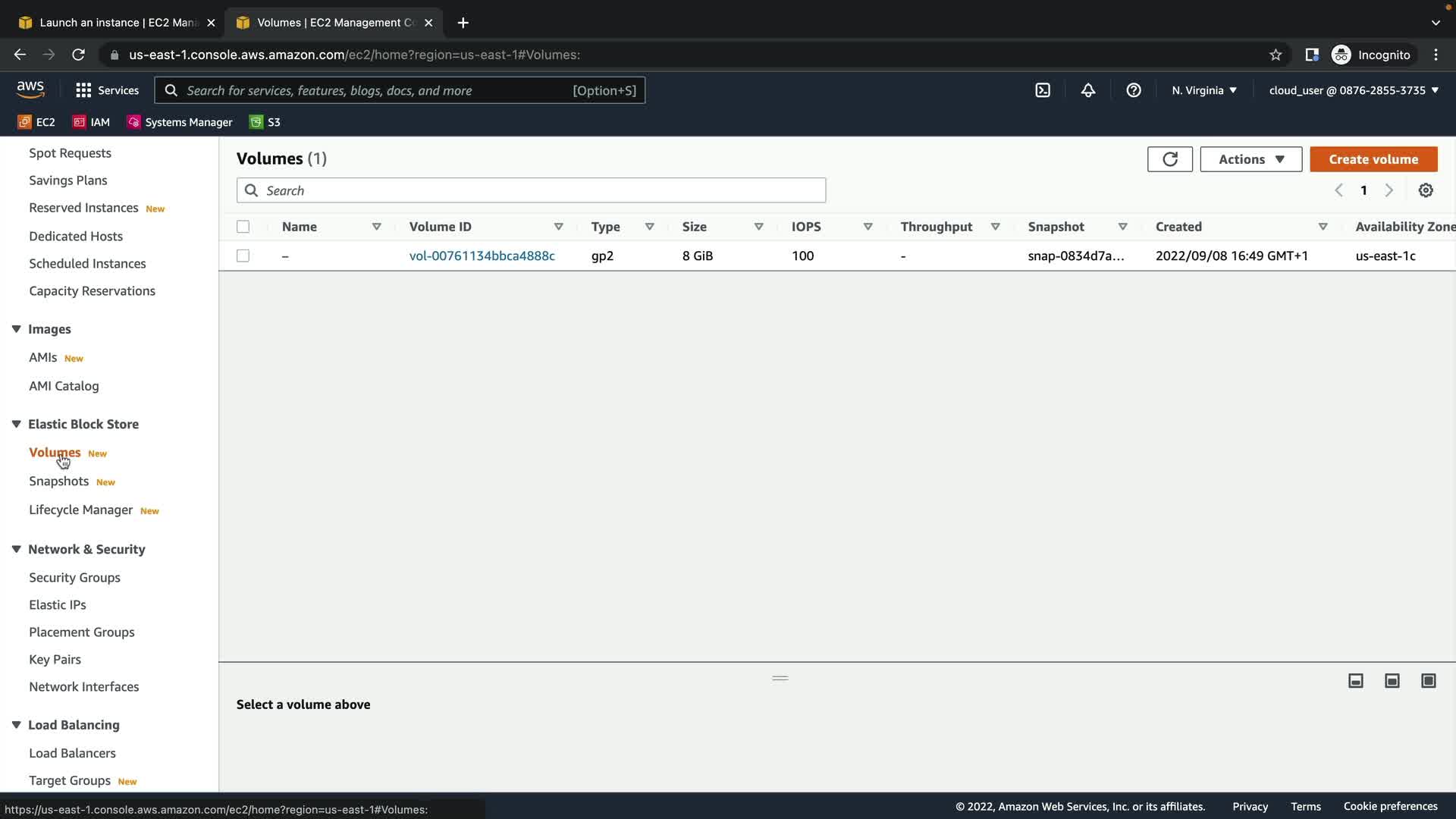This screenshot has height=819, width=1456.
Task: Maximize the details panel icon
Action: click(x=1429, y=681)
